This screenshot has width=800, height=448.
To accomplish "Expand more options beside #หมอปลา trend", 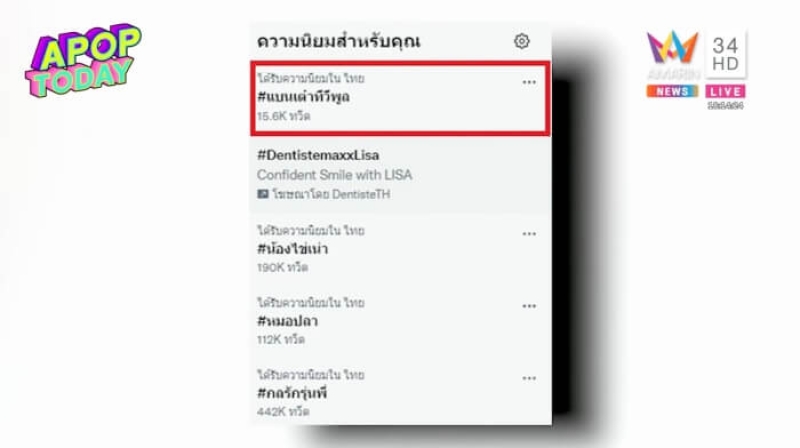I will pos(529,306).
